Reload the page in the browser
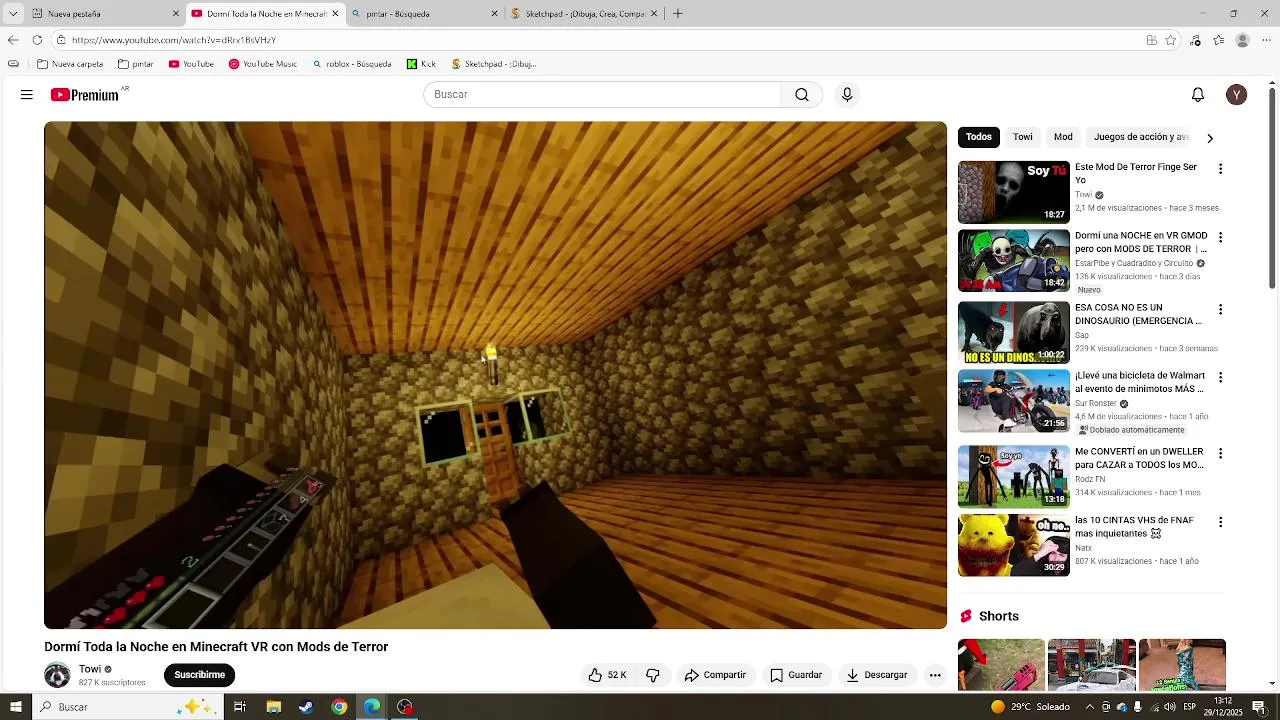The image size is (1280, 720). (x=37, y=40)
